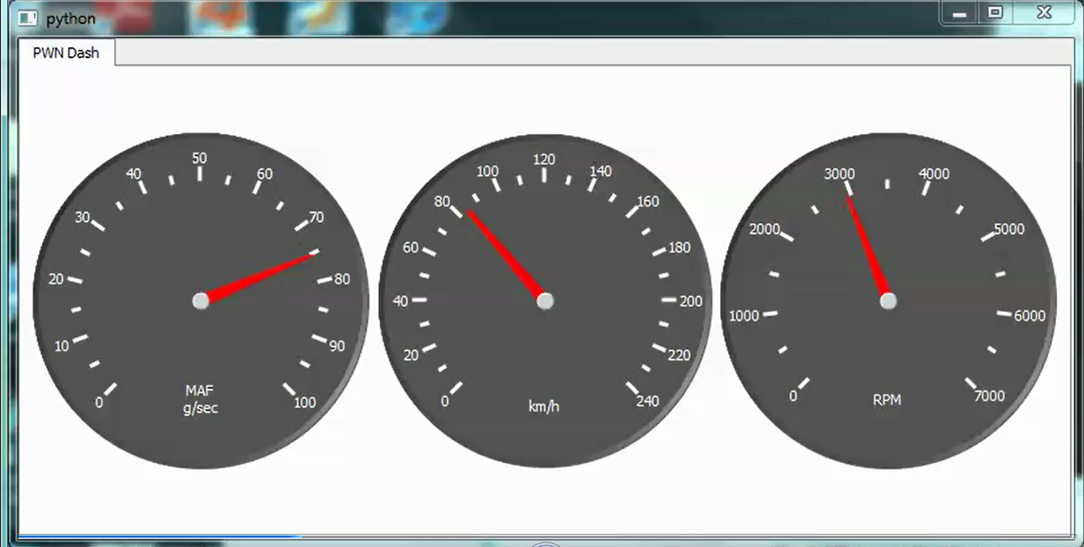Image resolution: width=1084 pixels, height=547 pixels.
Task: Close the python dashboard window
Action: pyautogui.click(x=1044, y=13)
